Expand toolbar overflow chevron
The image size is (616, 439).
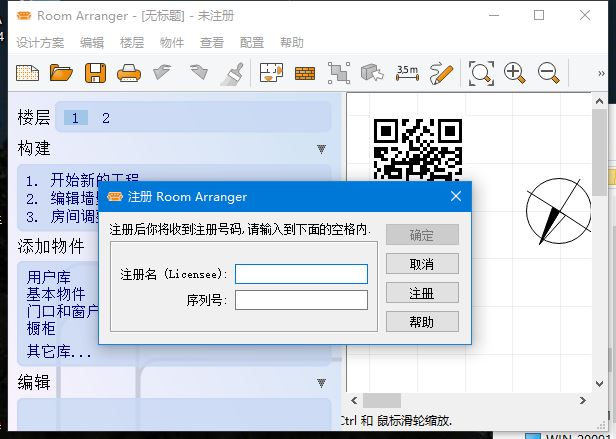(x=601, y=73)
